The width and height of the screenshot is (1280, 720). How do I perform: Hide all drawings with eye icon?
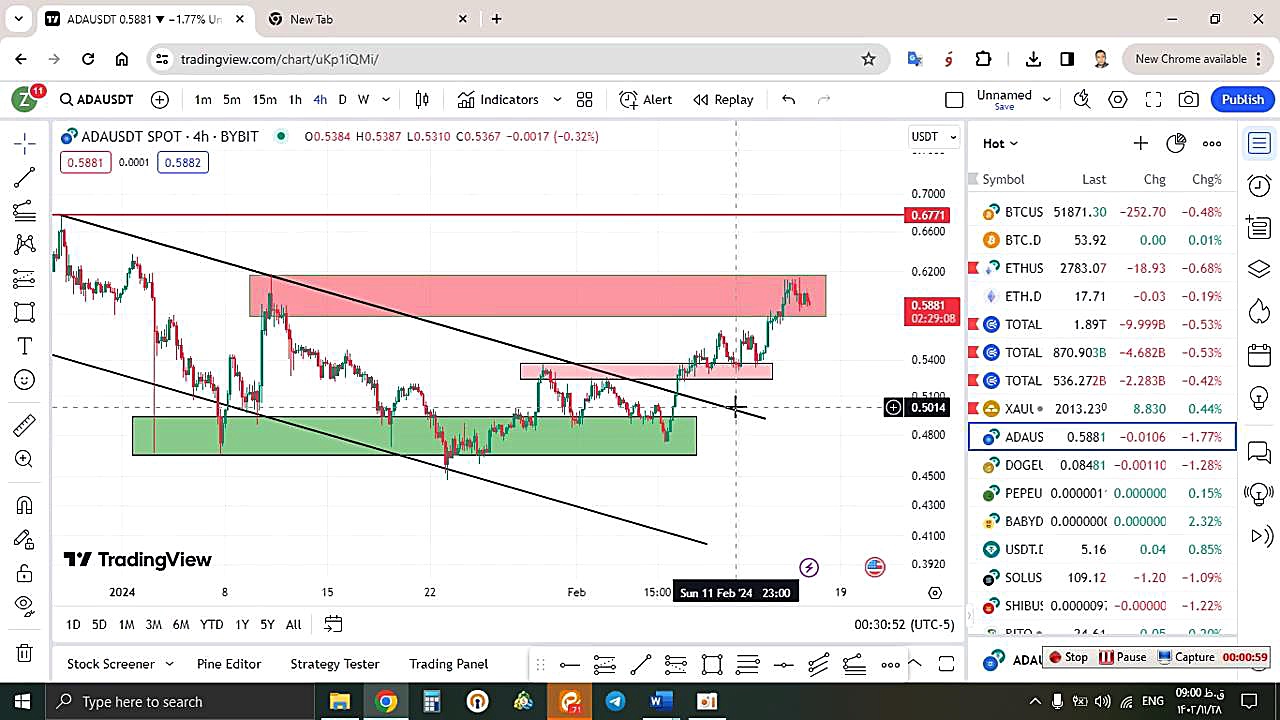pyautogui.click(x=25, y=605)
